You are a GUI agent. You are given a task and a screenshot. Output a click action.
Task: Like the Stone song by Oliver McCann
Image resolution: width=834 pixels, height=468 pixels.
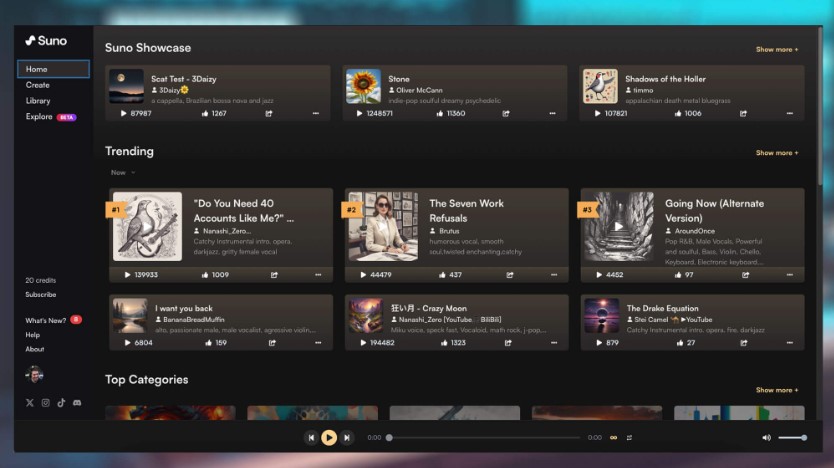click(x=439, y=113)
